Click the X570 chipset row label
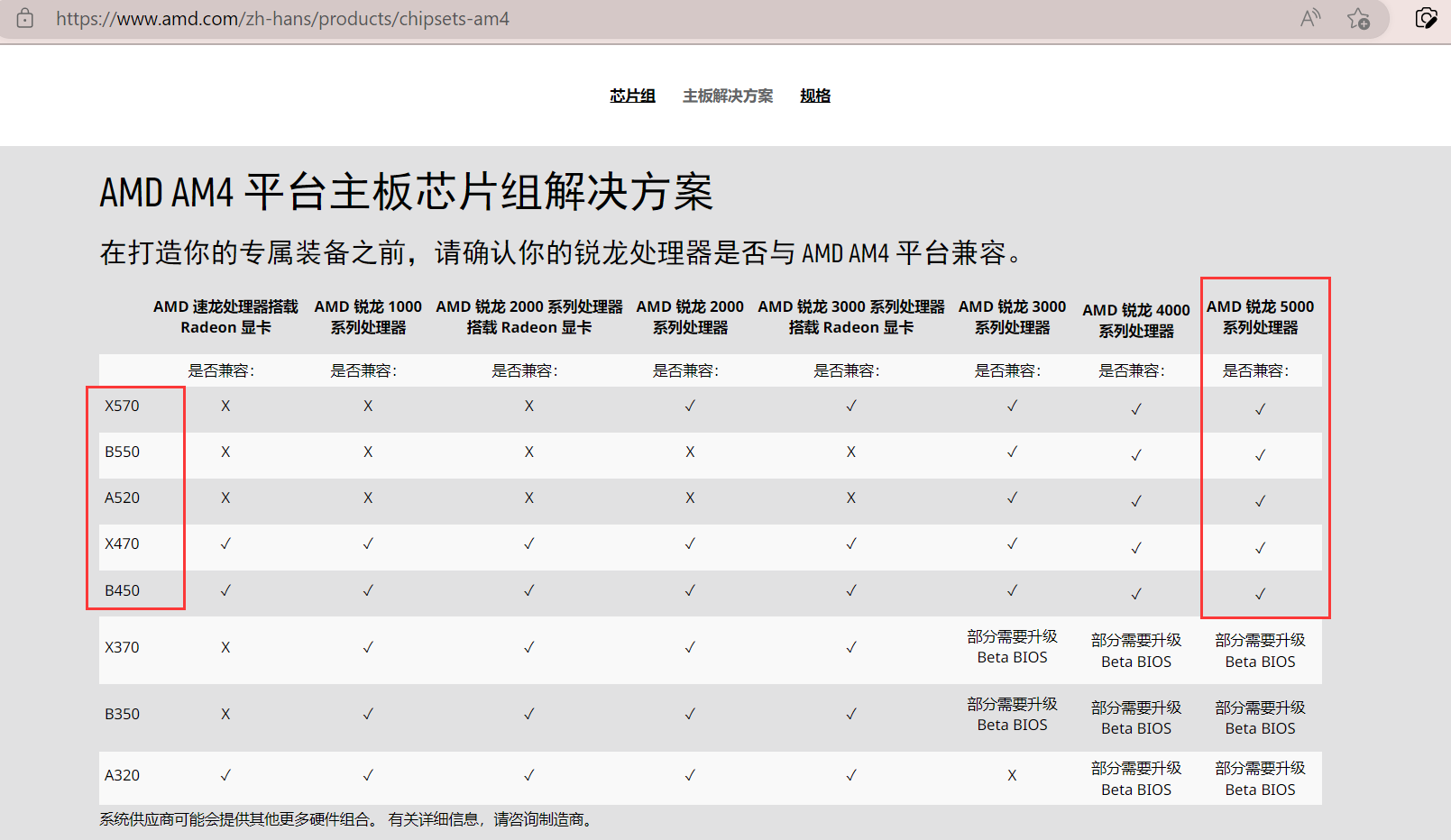Viewport: 1451px width, 840px height. pyautogui.click(x=122, y=406)
